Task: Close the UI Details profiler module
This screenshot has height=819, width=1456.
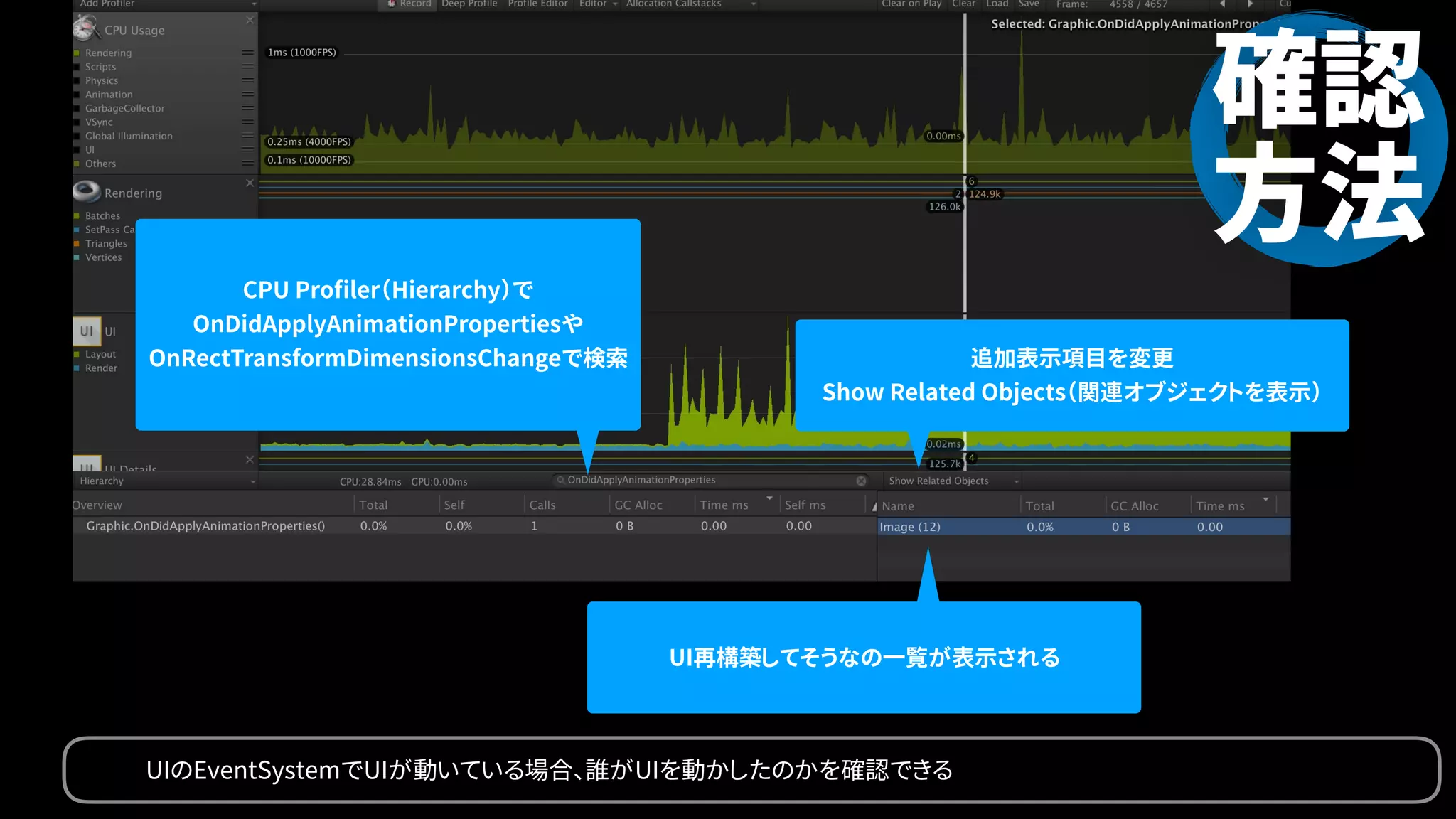Action: (x=250, y=459)
